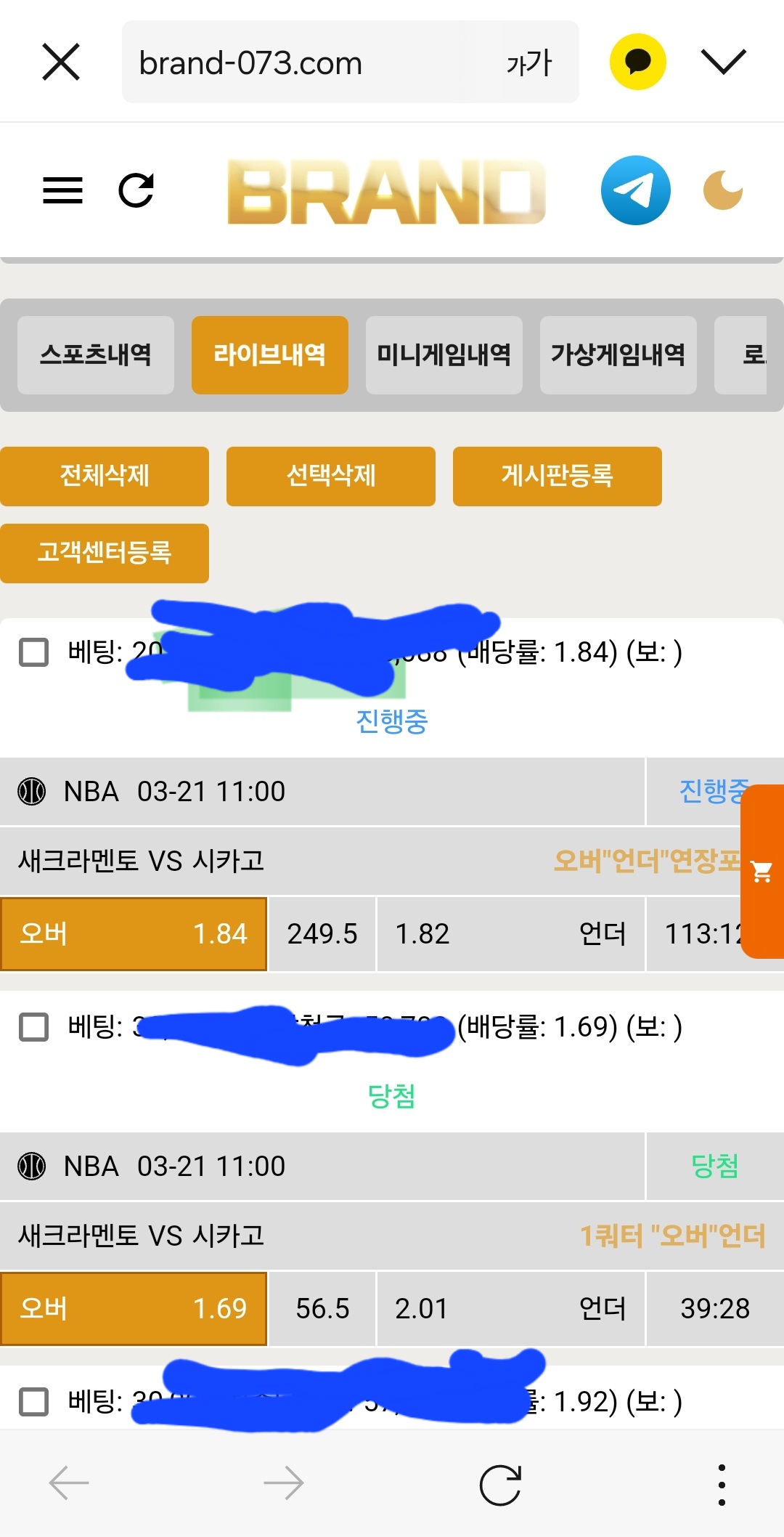Toggle dark mode moon icon
The width and height of the screenshot is (784, 1537).
tap(723, 190)
